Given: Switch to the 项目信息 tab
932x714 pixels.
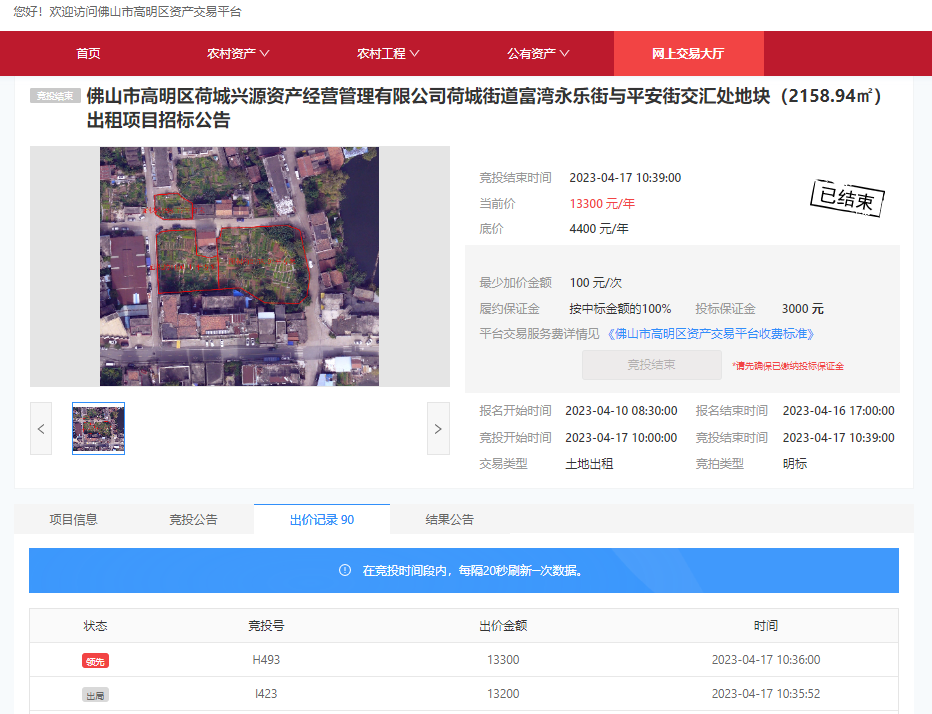Looking at the screenshot, I should [x=74, y=519].
